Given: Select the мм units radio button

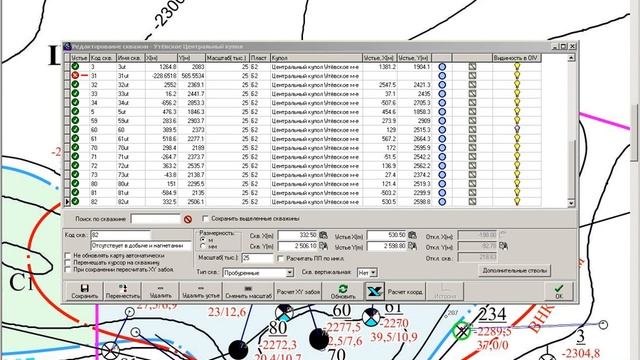Looking at the screenshot, I should pos(203,247).
